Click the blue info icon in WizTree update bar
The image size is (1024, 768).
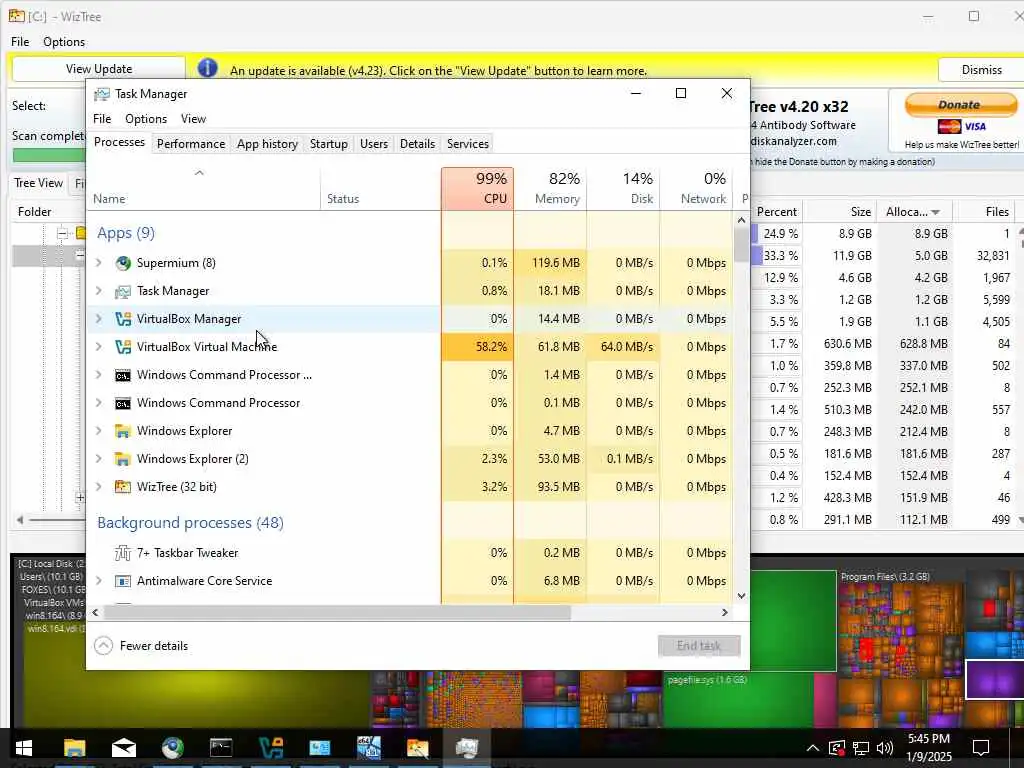tap(207, 68)
